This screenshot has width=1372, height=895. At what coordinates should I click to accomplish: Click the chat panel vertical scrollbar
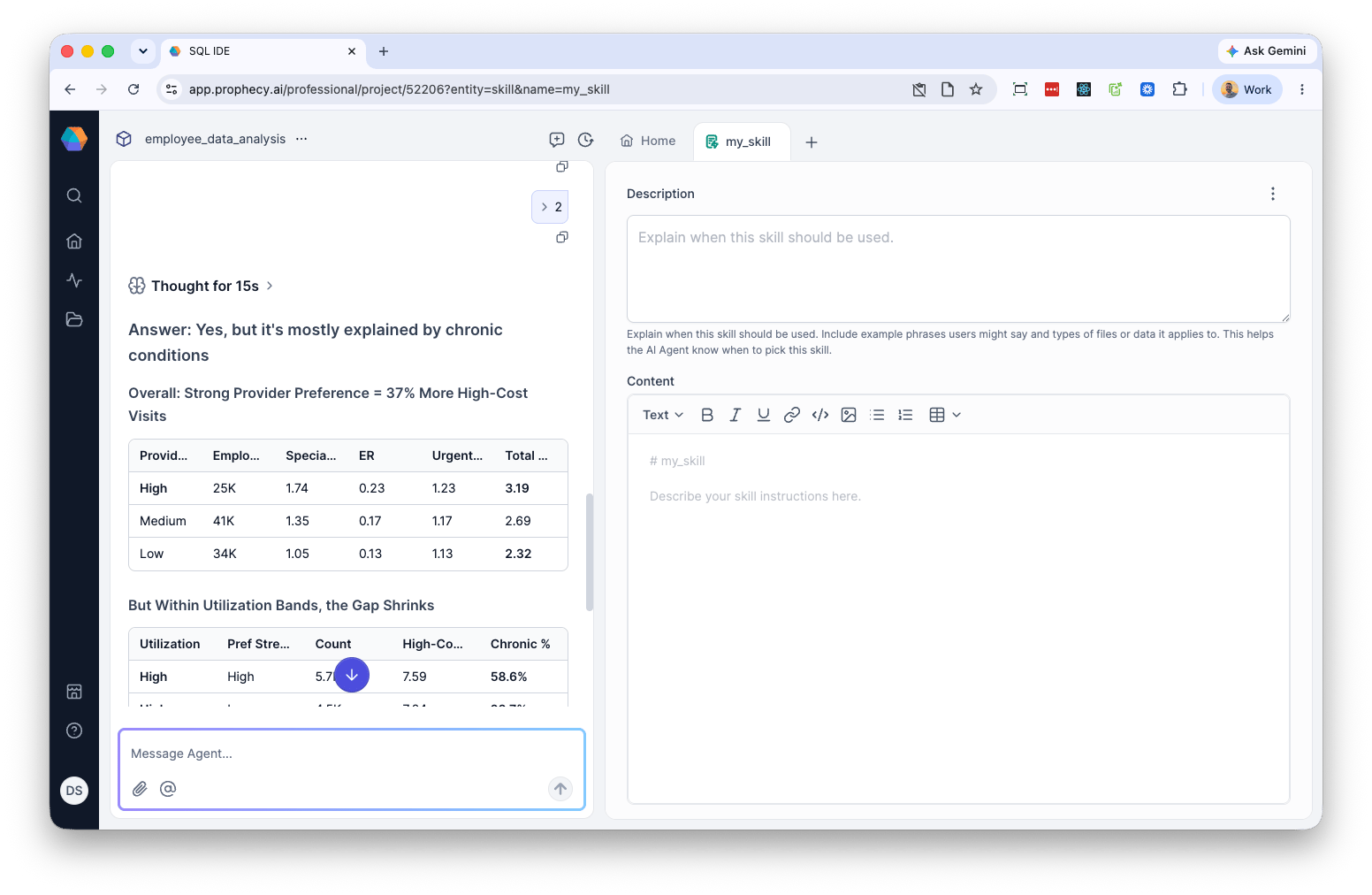(x=590, y=552)
